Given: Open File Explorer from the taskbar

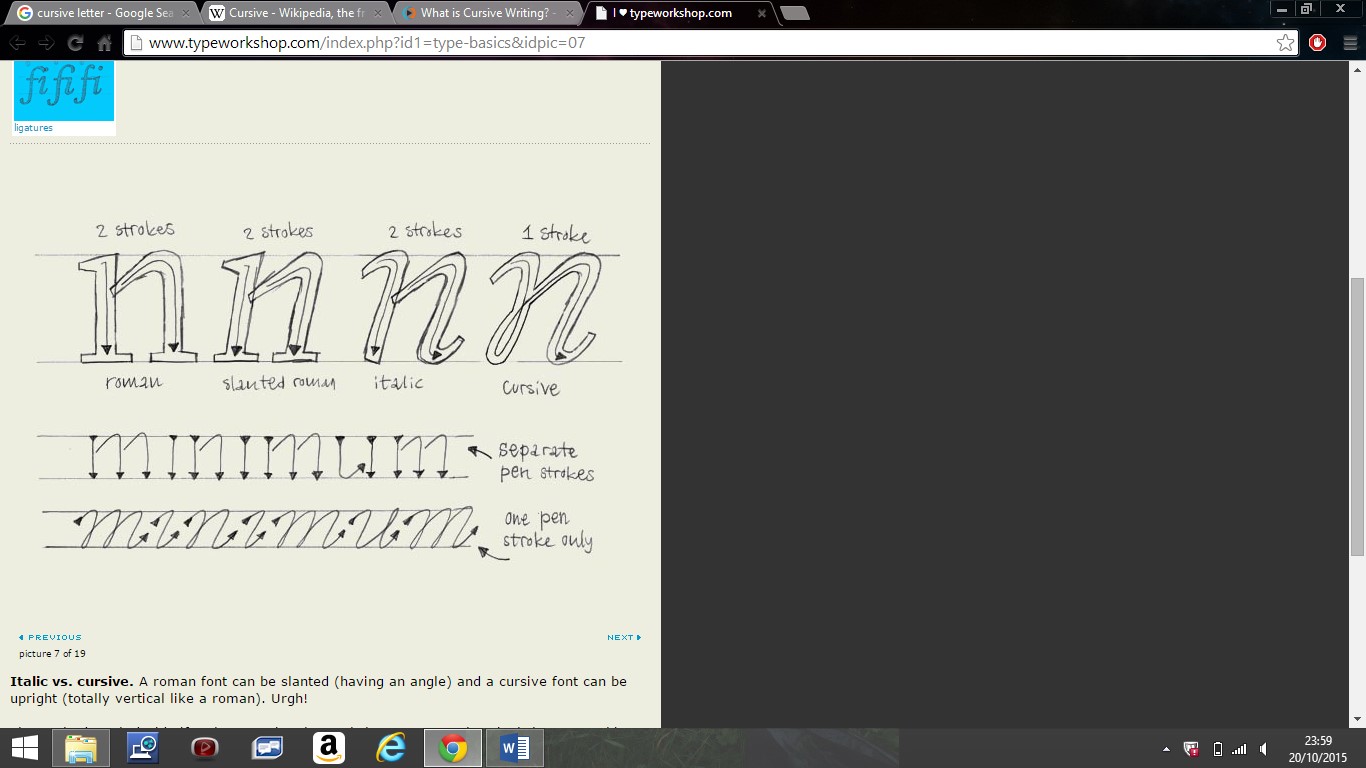Looking at the screenshot, I should pos(81,748).
